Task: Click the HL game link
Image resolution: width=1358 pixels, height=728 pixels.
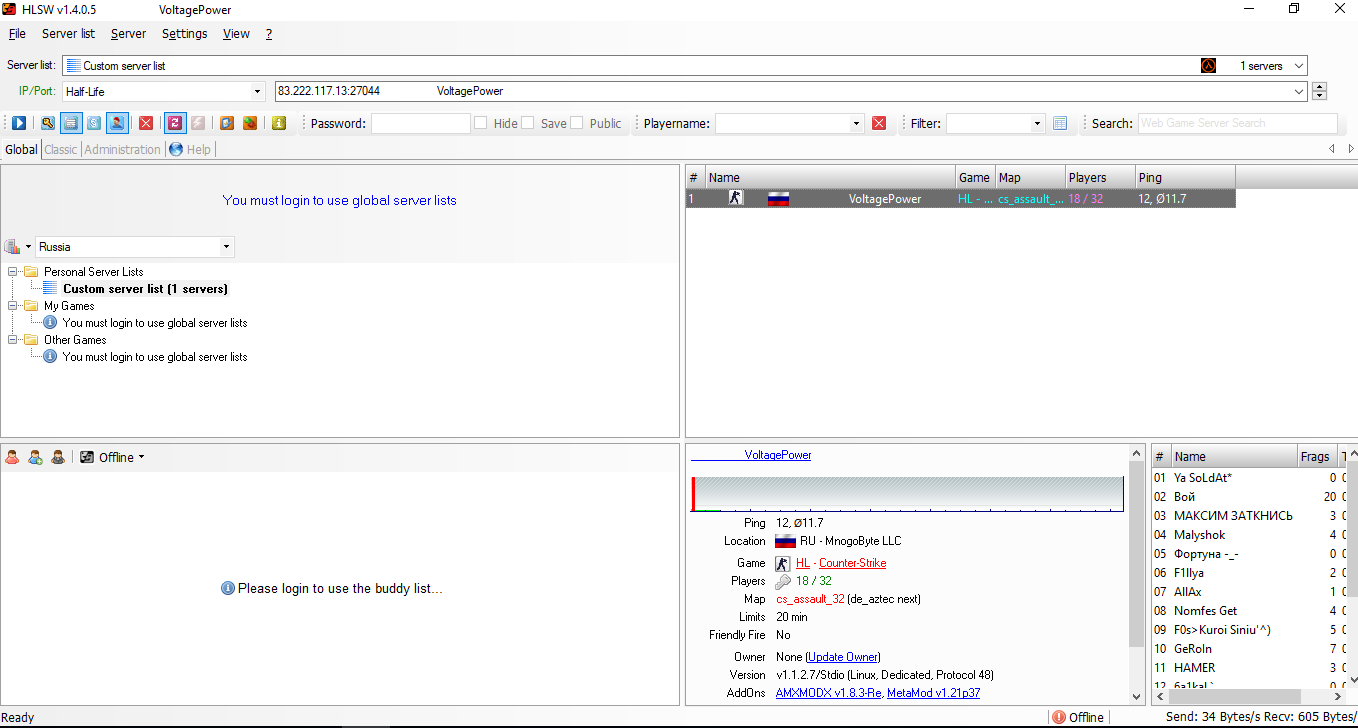Action: coord(803,563)
